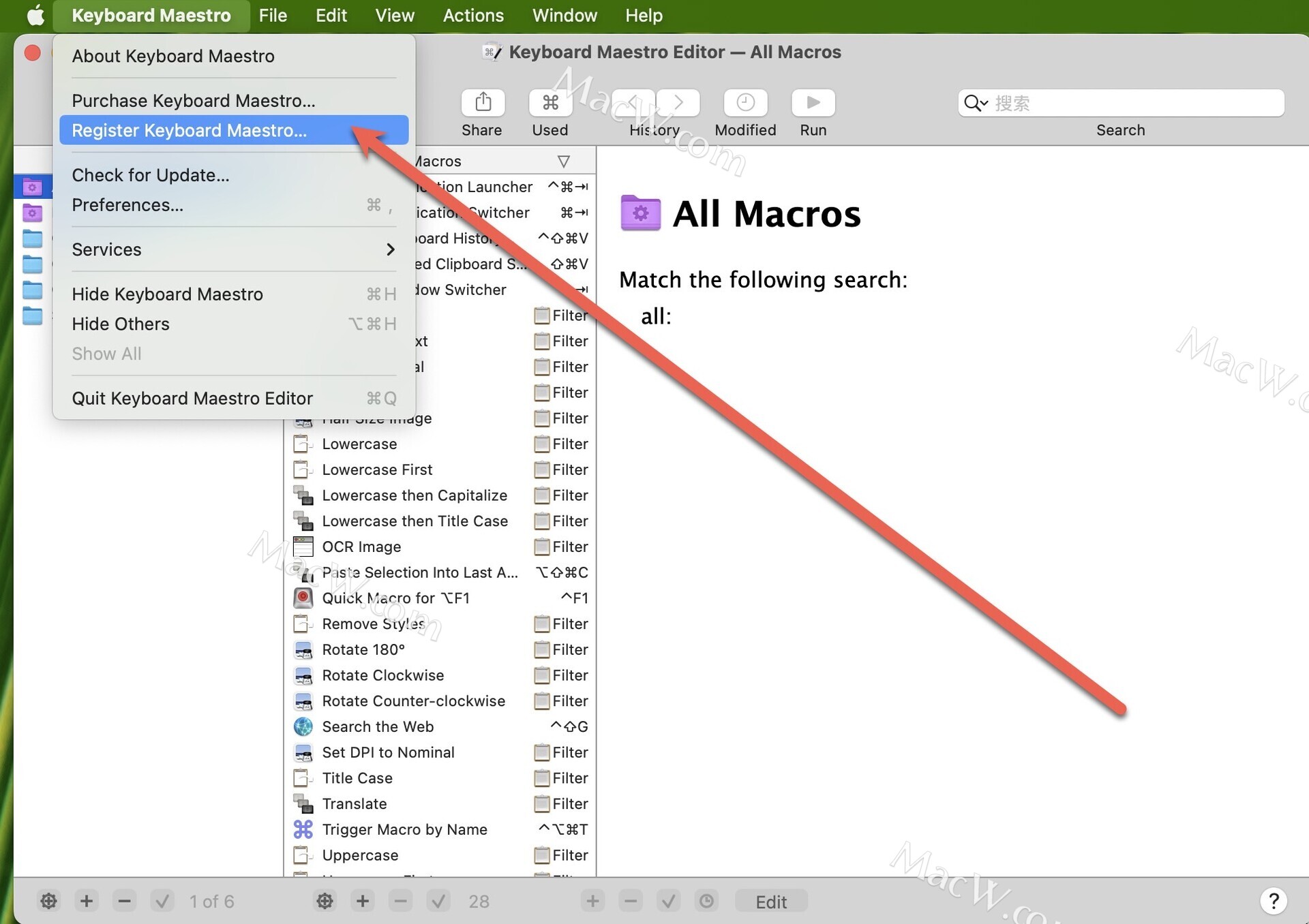
Task: Select the Rotate Clockwise macro
Action: pos(440,676)
